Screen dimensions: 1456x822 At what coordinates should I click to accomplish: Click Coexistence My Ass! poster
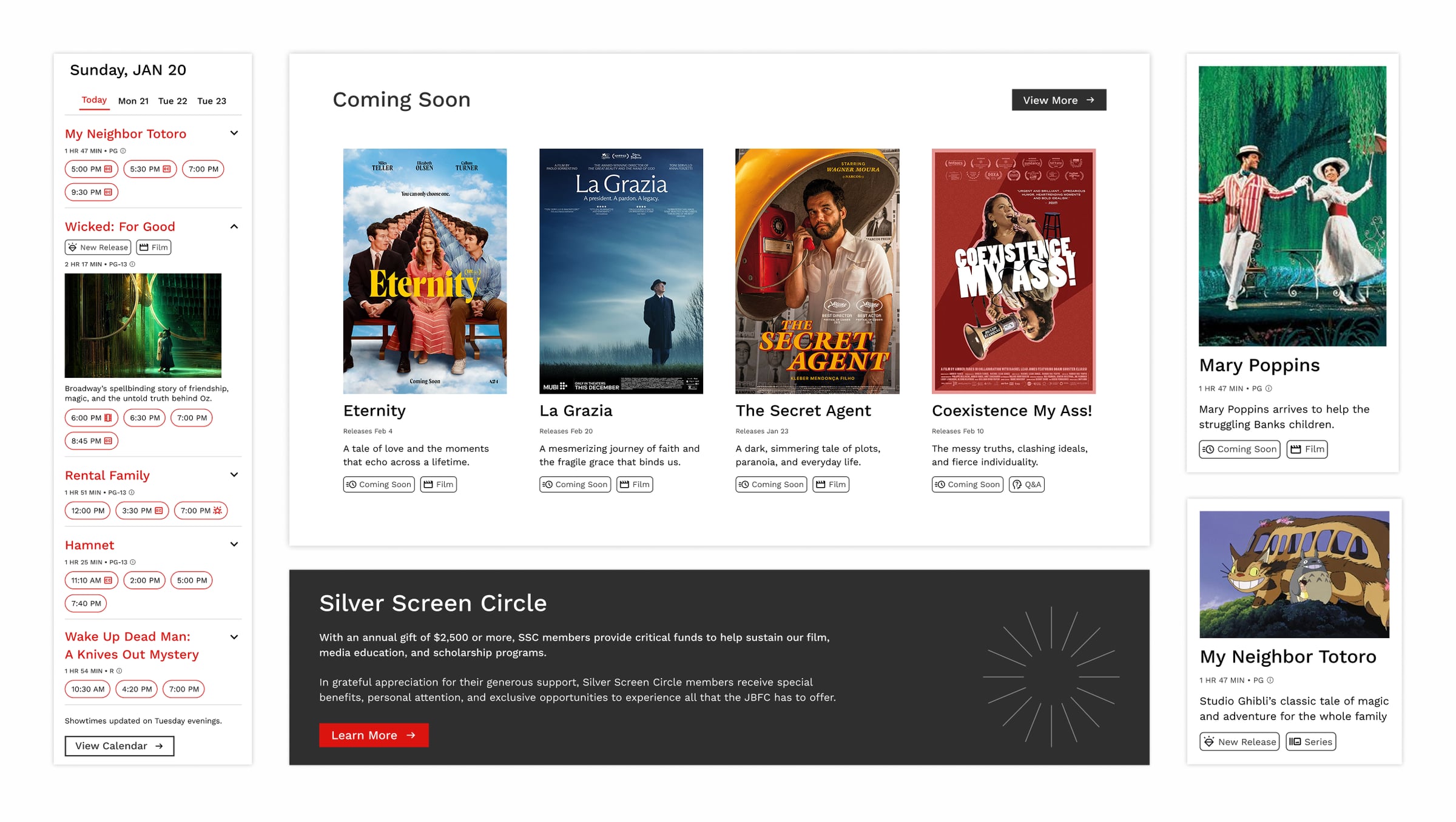[x=1014, y=271]
